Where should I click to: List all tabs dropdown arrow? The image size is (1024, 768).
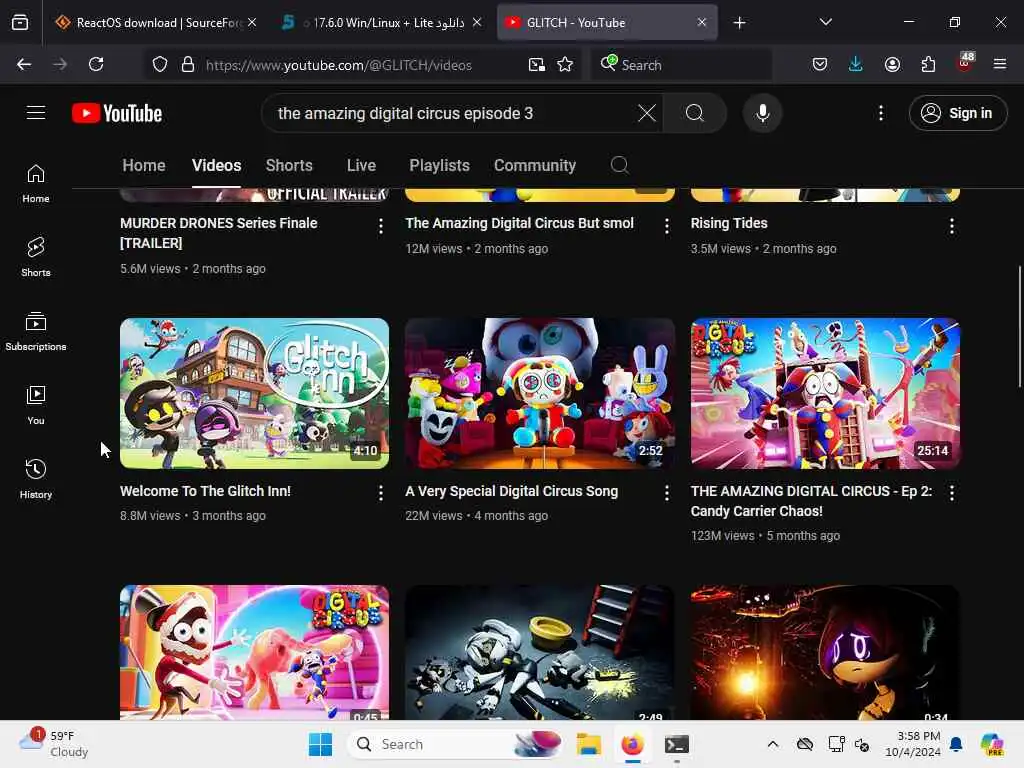825,22
